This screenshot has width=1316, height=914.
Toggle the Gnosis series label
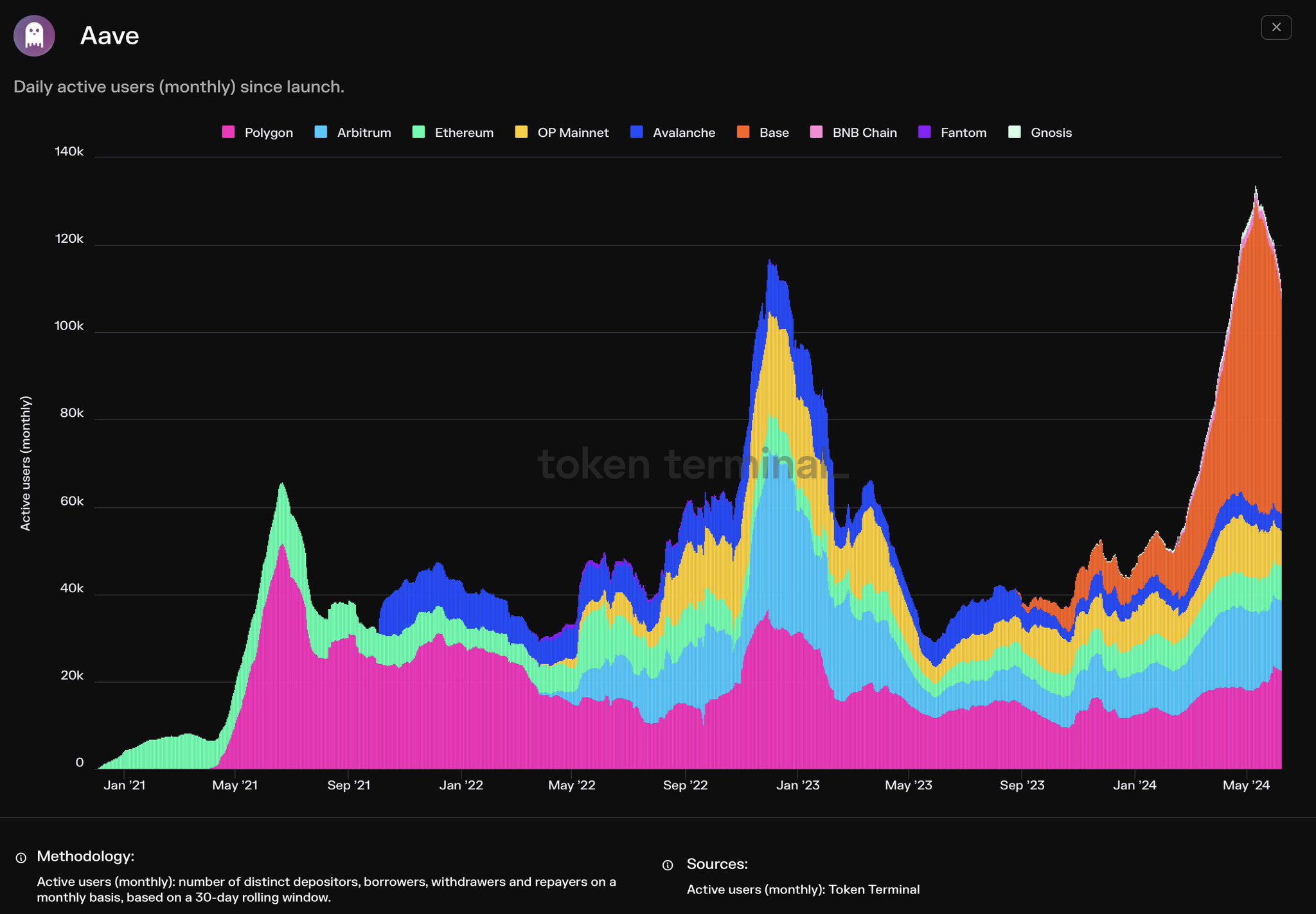click(1051, 133)
